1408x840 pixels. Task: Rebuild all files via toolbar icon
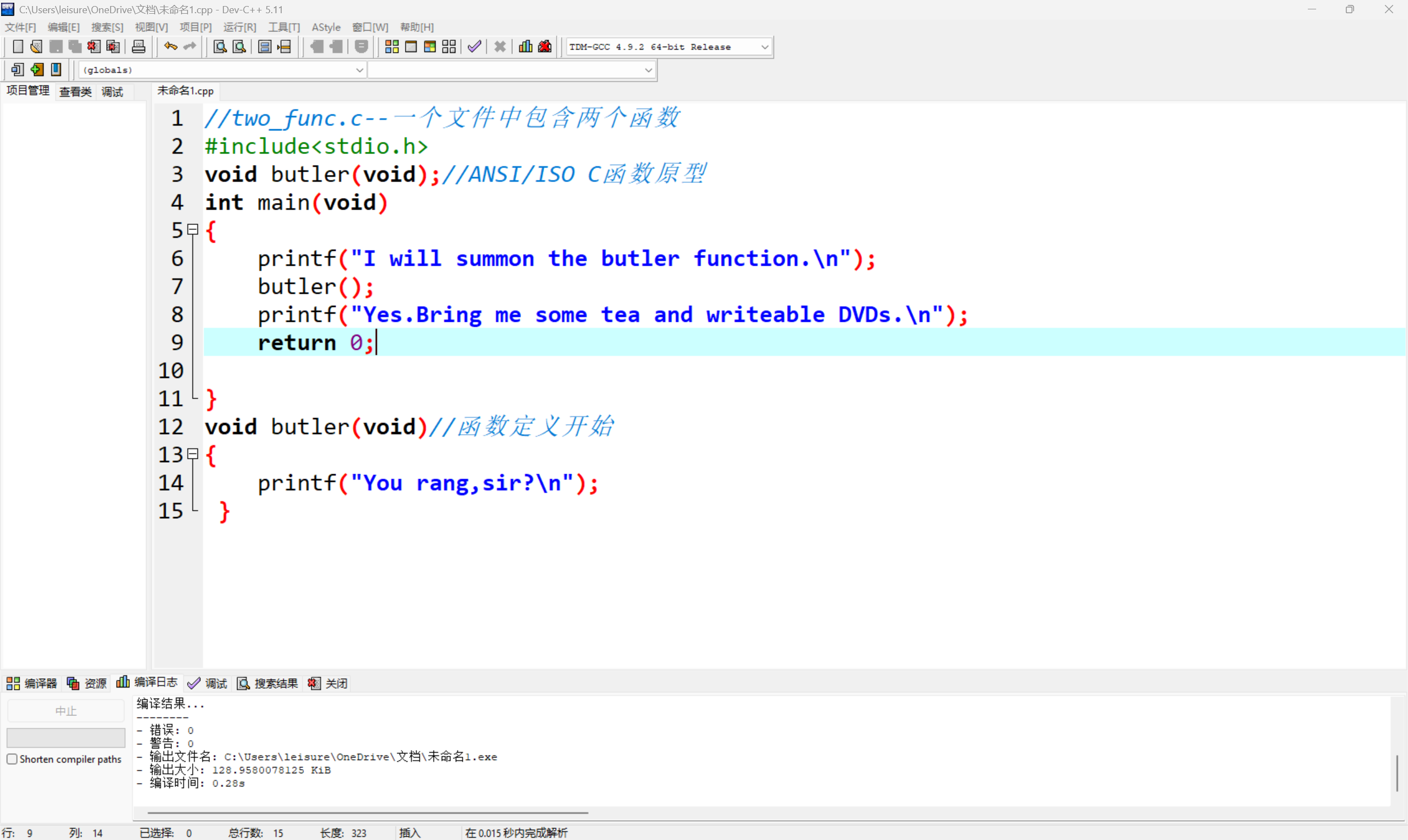(x=449, y=46)
